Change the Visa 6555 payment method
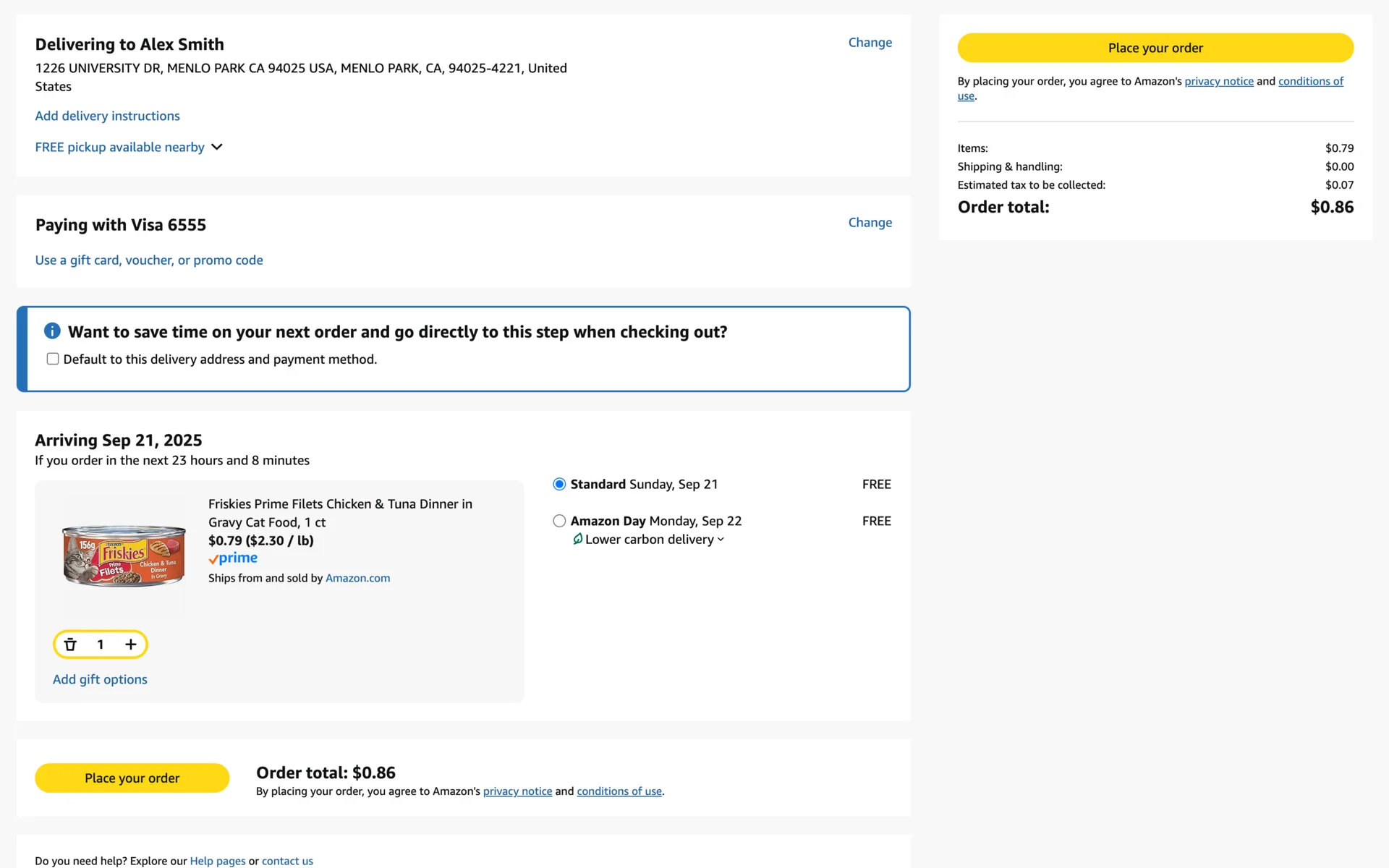The image size is (1389, 868). coord(870,223)
